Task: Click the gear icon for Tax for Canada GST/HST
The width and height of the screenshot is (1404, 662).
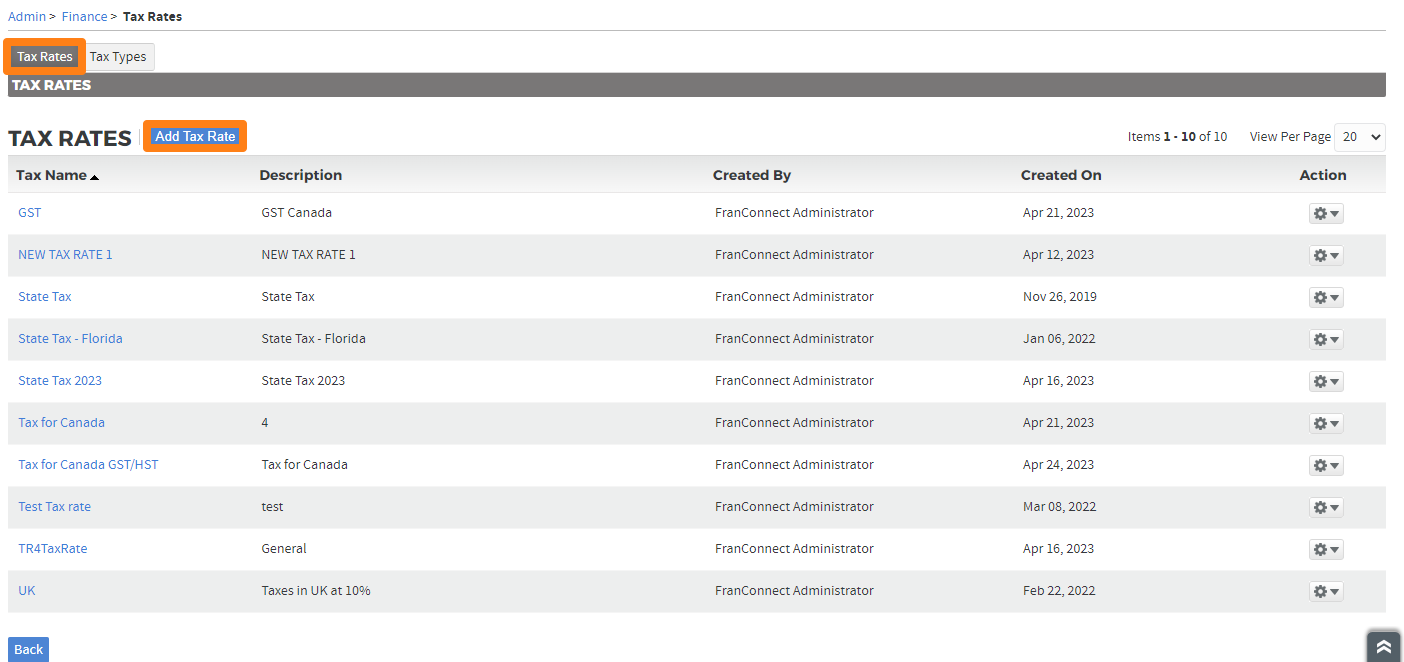Action: pos(1326,465)
